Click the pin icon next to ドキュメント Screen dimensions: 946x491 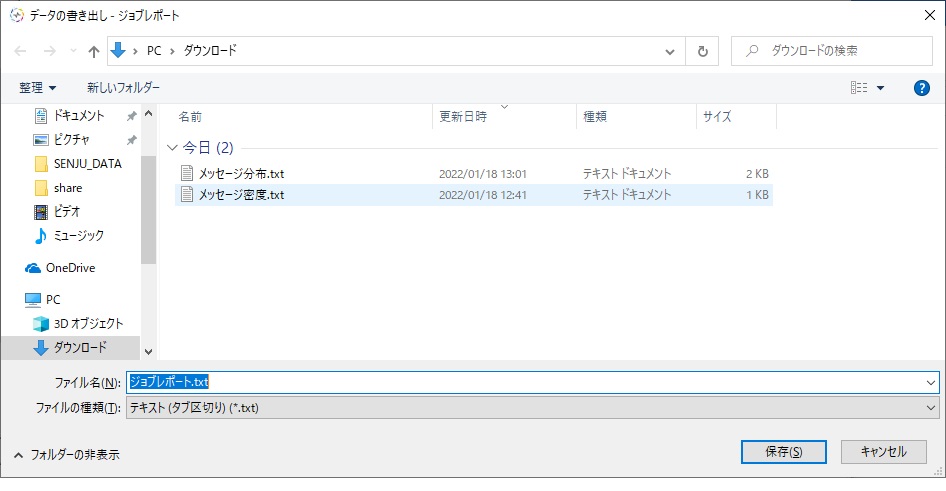(x=131, y=116)
